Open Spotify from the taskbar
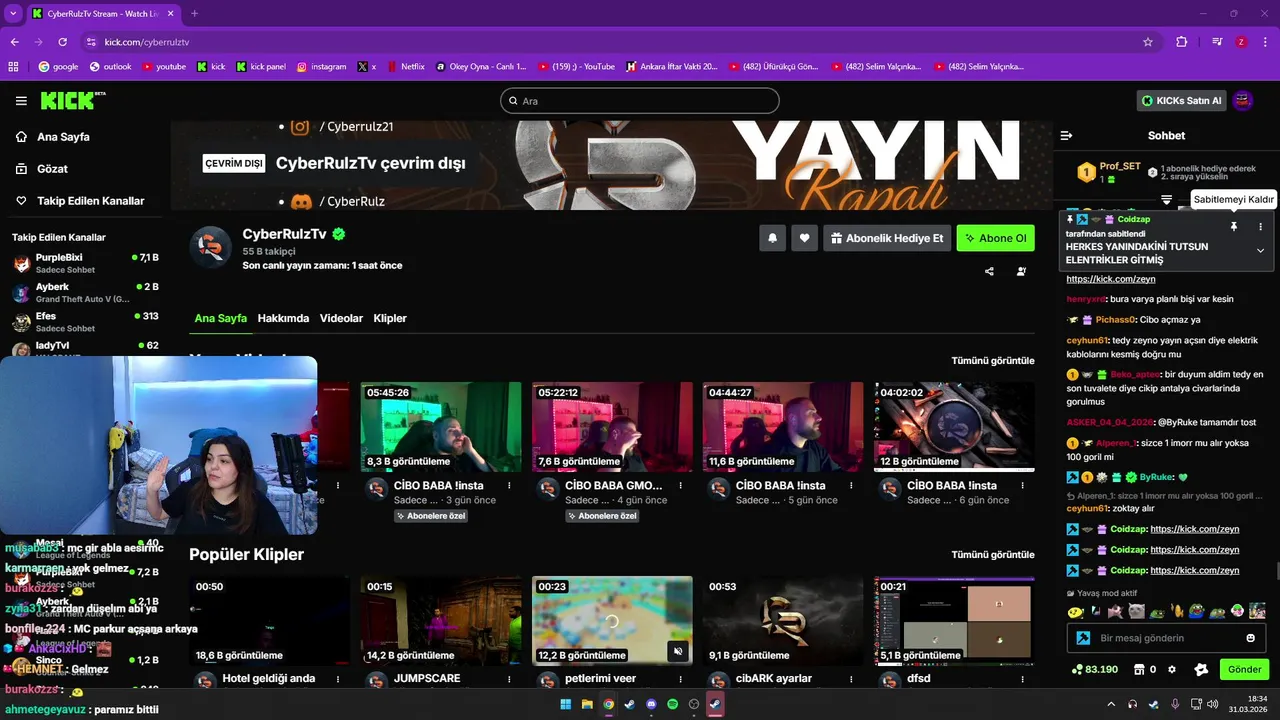 [672, 704]
